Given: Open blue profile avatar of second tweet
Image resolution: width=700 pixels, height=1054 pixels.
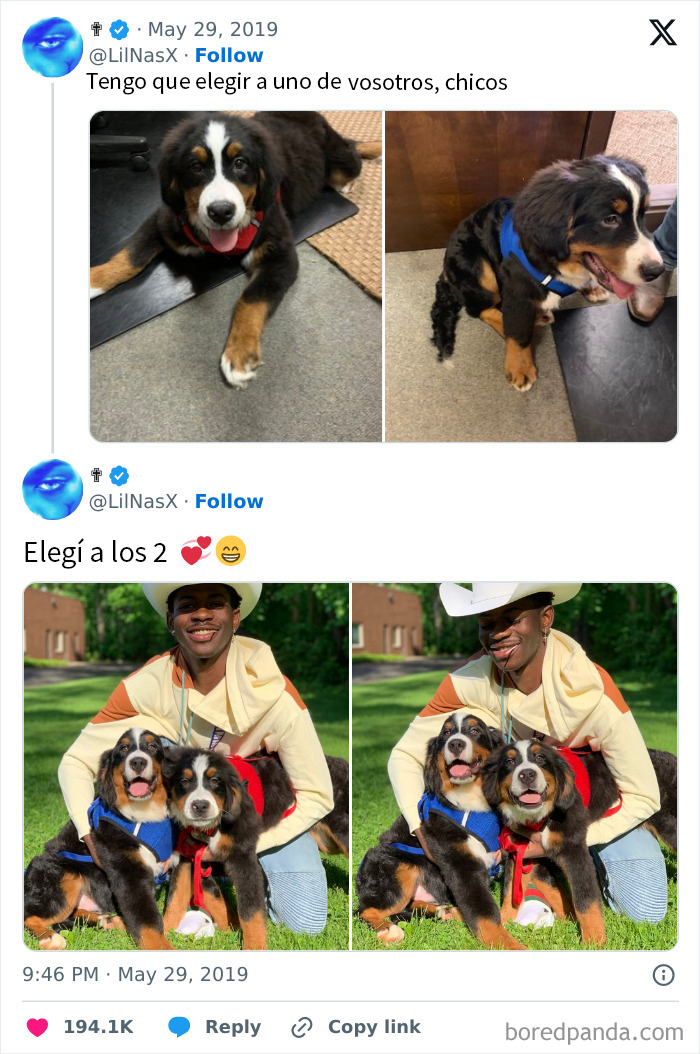Looking at the screenshot, I should pos(52,489).
